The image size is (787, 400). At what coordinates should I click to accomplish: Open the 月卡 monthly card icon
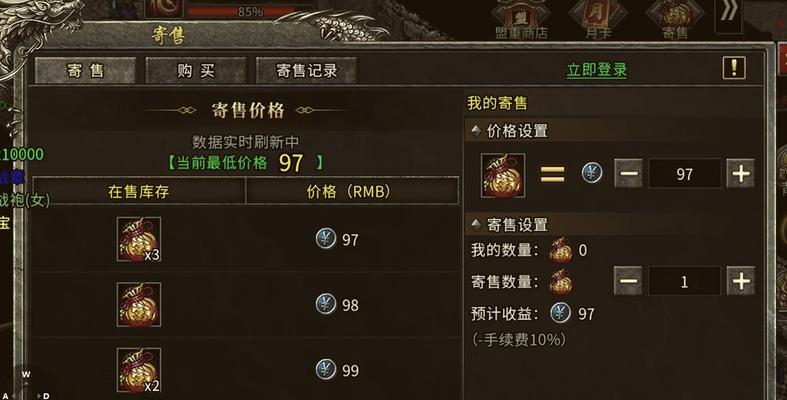[x=598, y=20]
